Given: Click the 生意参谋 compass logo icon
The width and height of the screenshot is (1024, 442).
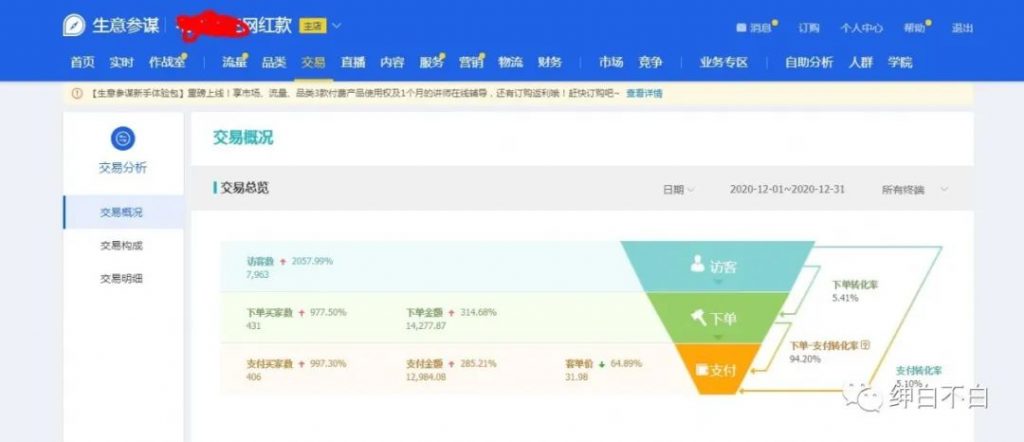Looking at the screenshot, I should (74, 25).
